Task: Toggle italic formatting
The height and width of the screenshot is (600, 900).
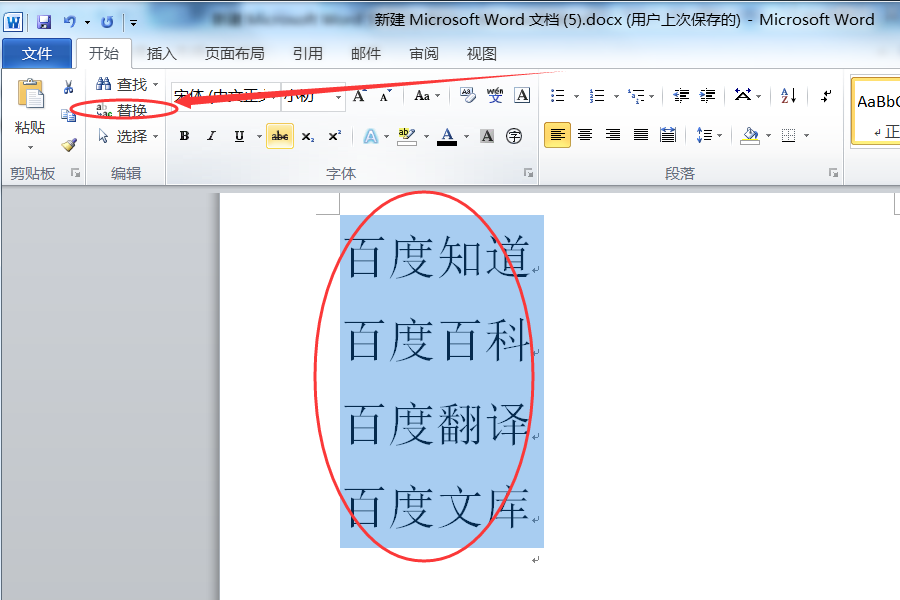Action: (212, 136)
